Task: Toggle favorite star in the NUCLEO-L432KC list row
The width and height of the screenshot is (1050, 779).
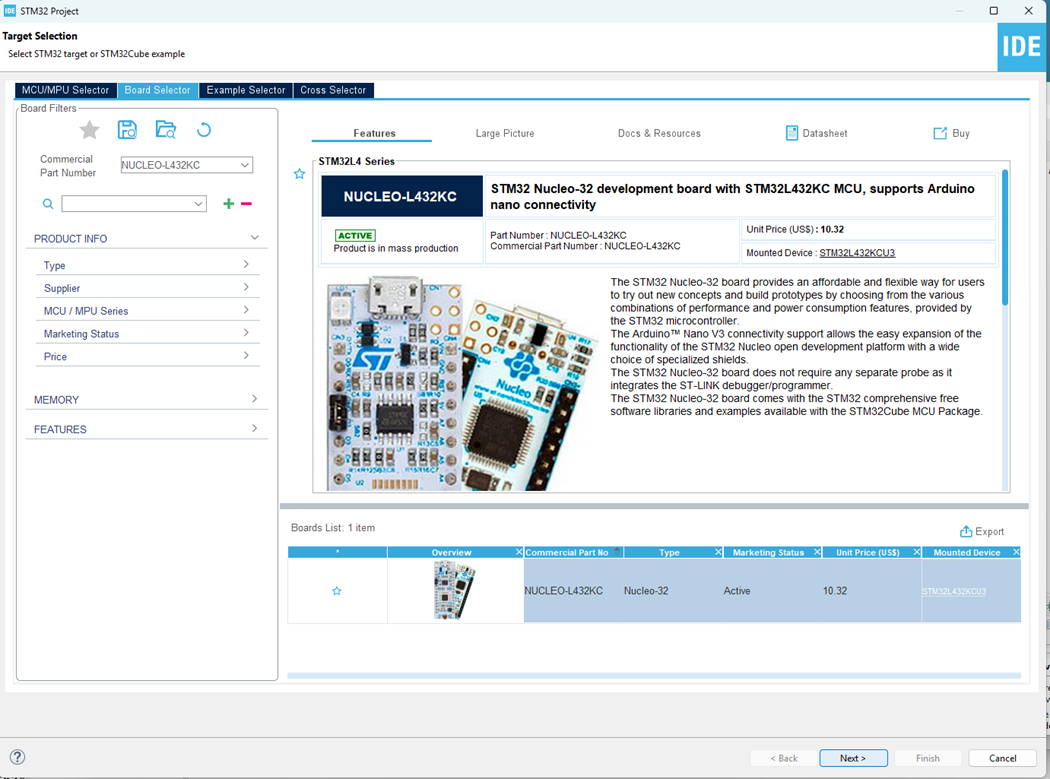Action: tap(337, 591)
